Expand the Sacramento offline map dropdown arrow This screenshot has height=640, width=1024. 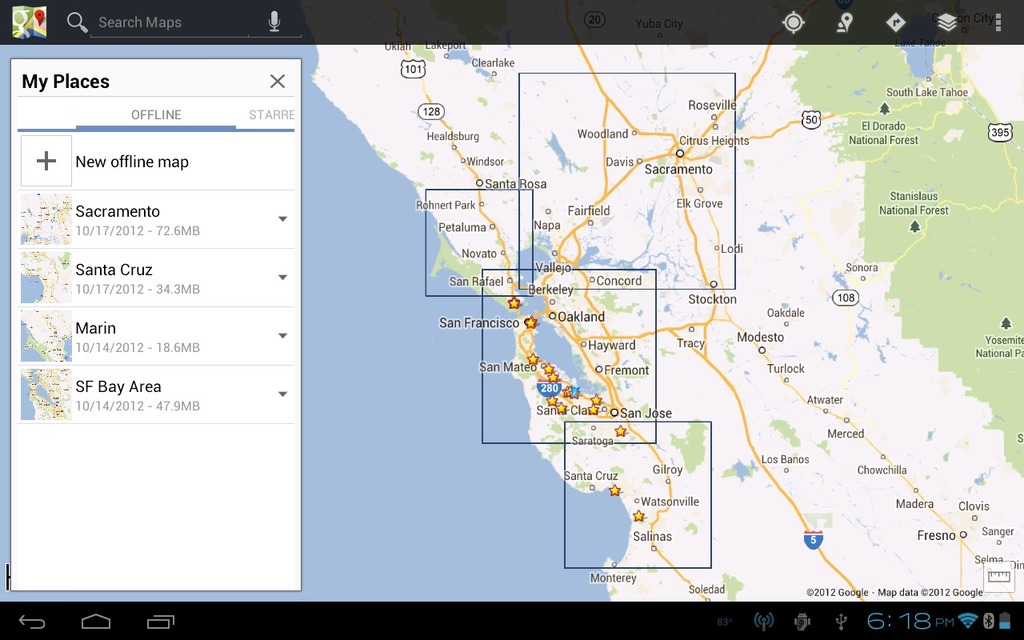[283, 219]
